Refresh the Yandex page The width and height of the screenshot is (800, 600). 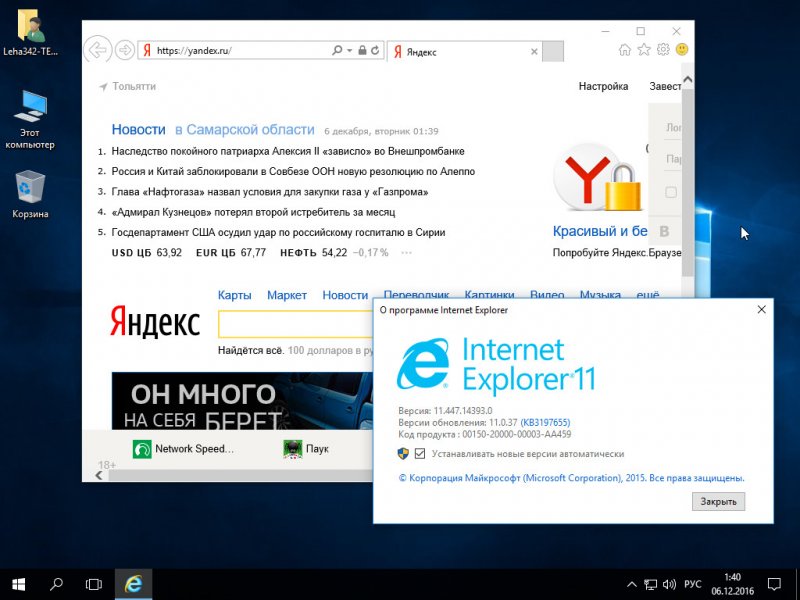point(375,50)
